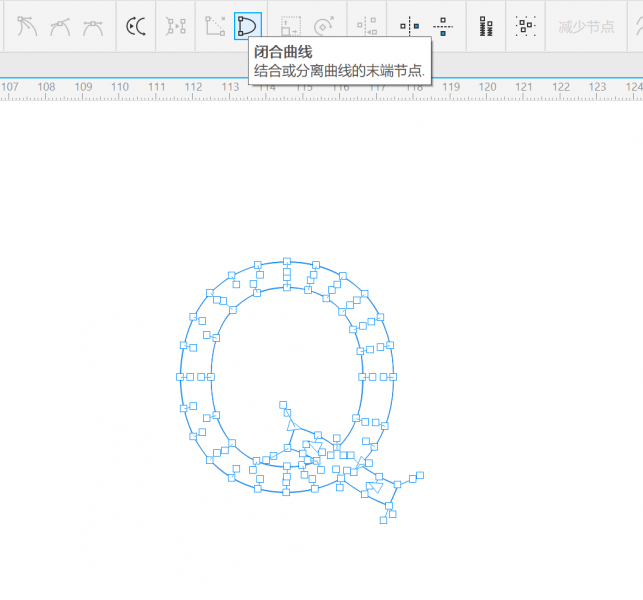Viewport: 643px width, 600px height.
Task: Select the cusp node icon
Action: [x=27, y=26]
